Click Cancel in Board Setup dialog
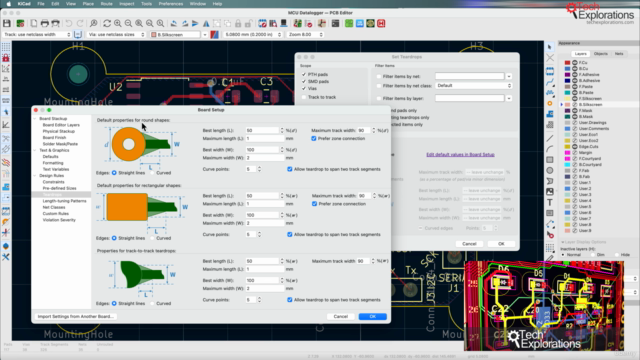This screenshot has height=360, width=640. point(340,316)
